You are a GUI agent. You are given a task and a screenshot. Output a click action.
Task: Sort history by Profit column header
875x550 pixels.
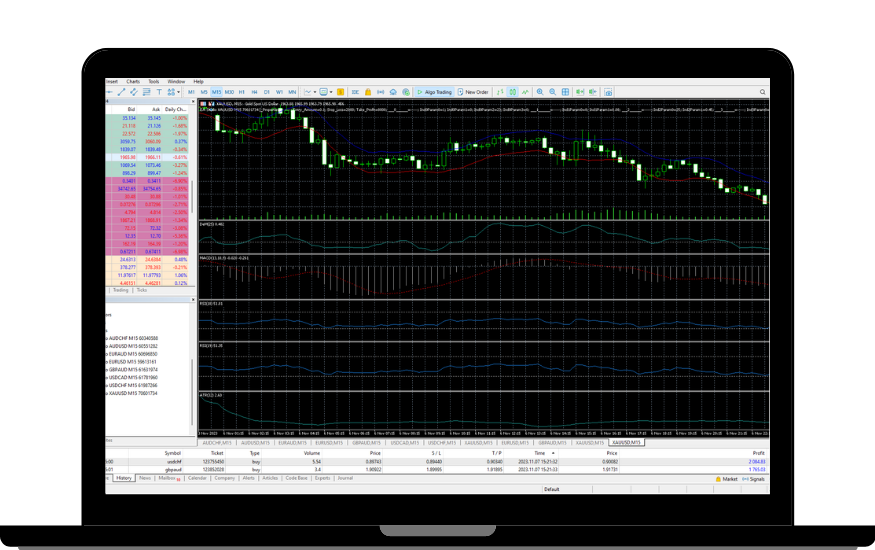click(758, 453)
